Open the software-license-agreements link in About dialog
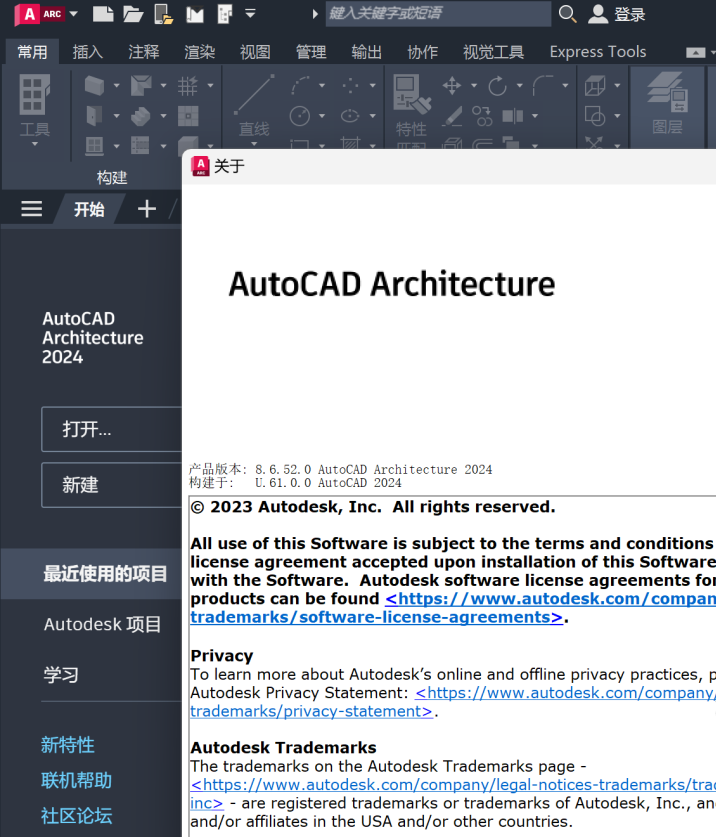Viewport: 716px width, 837px height. pos(376,617)
